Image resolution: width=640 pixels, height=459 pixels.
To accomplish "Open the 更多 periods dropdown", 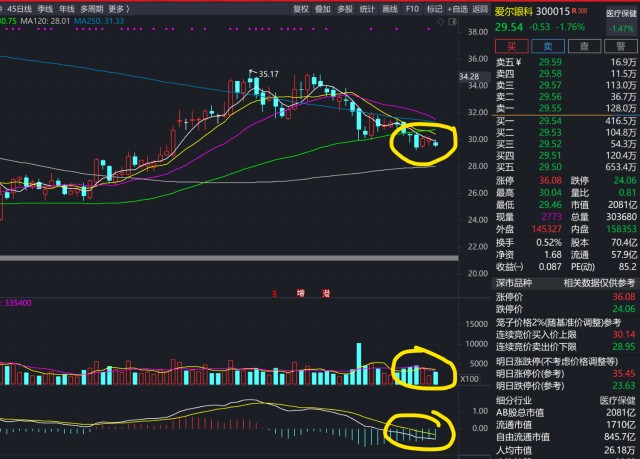I will pos(119,8).
